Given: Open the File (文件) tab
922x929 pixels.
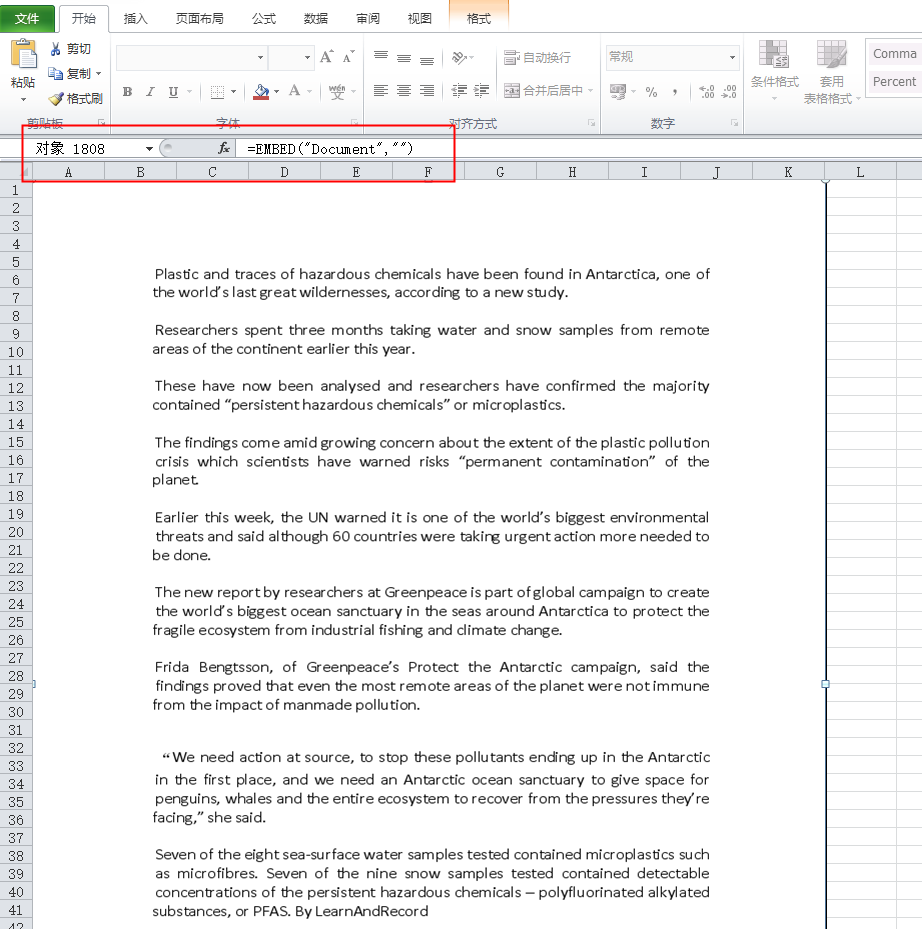Looking at the screenshot, I should click(x=27, y=19).
